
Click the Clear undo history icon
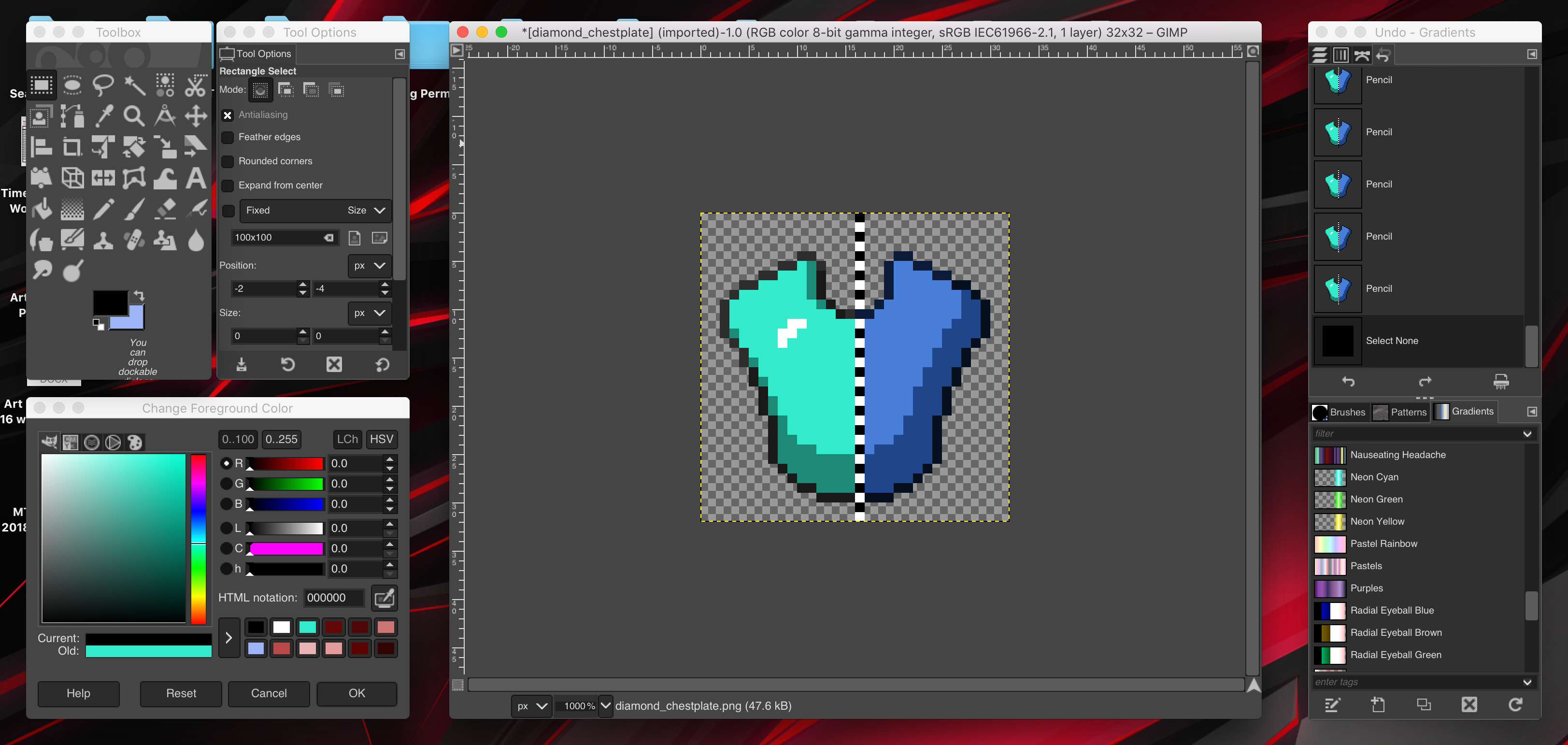coord(1501,382)
